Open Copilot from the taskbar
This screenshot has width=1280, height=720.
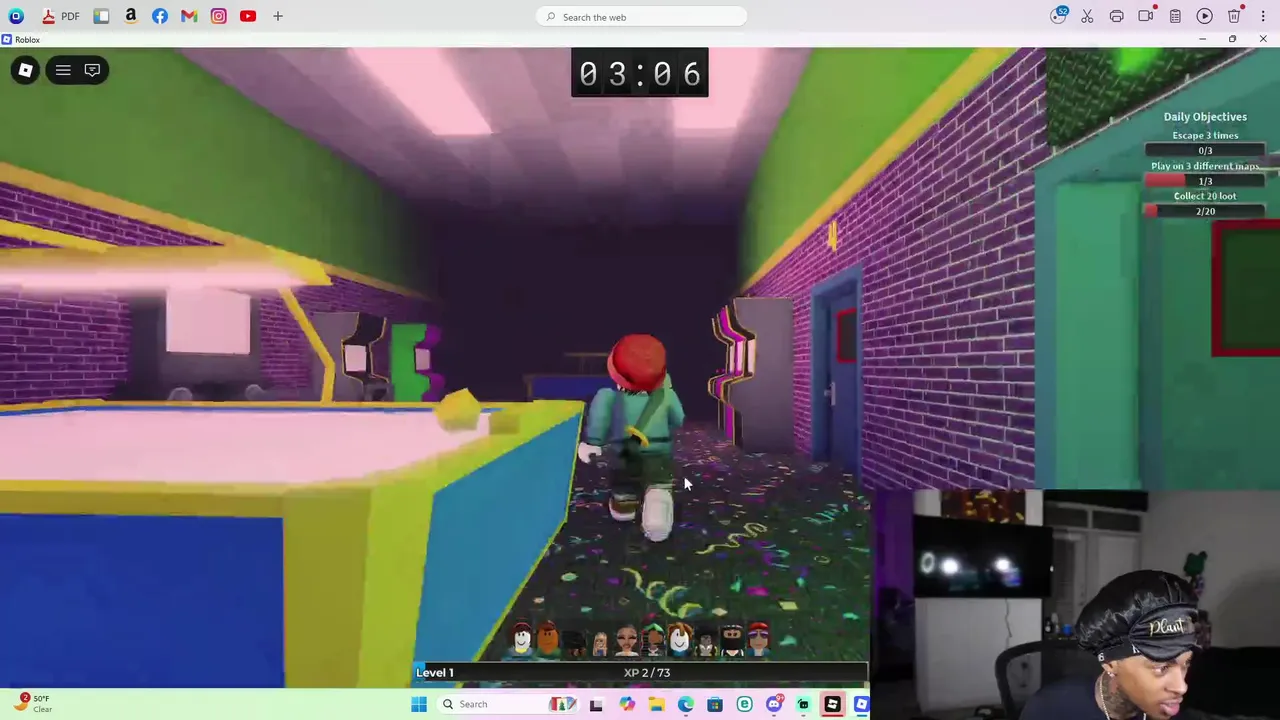(x=626, y=704)
